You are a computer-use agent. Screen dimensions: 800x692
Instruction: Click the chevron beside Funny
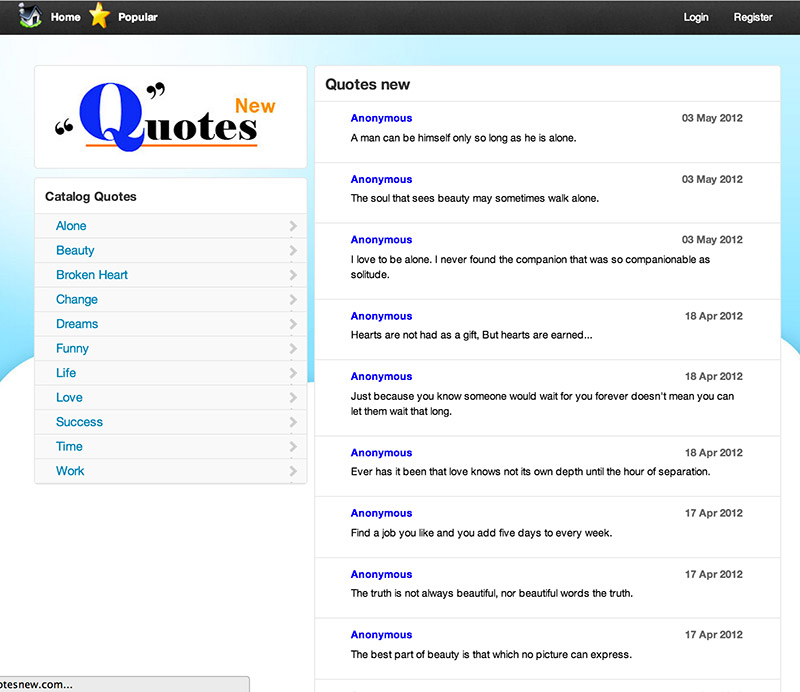(x=293, y=349)
